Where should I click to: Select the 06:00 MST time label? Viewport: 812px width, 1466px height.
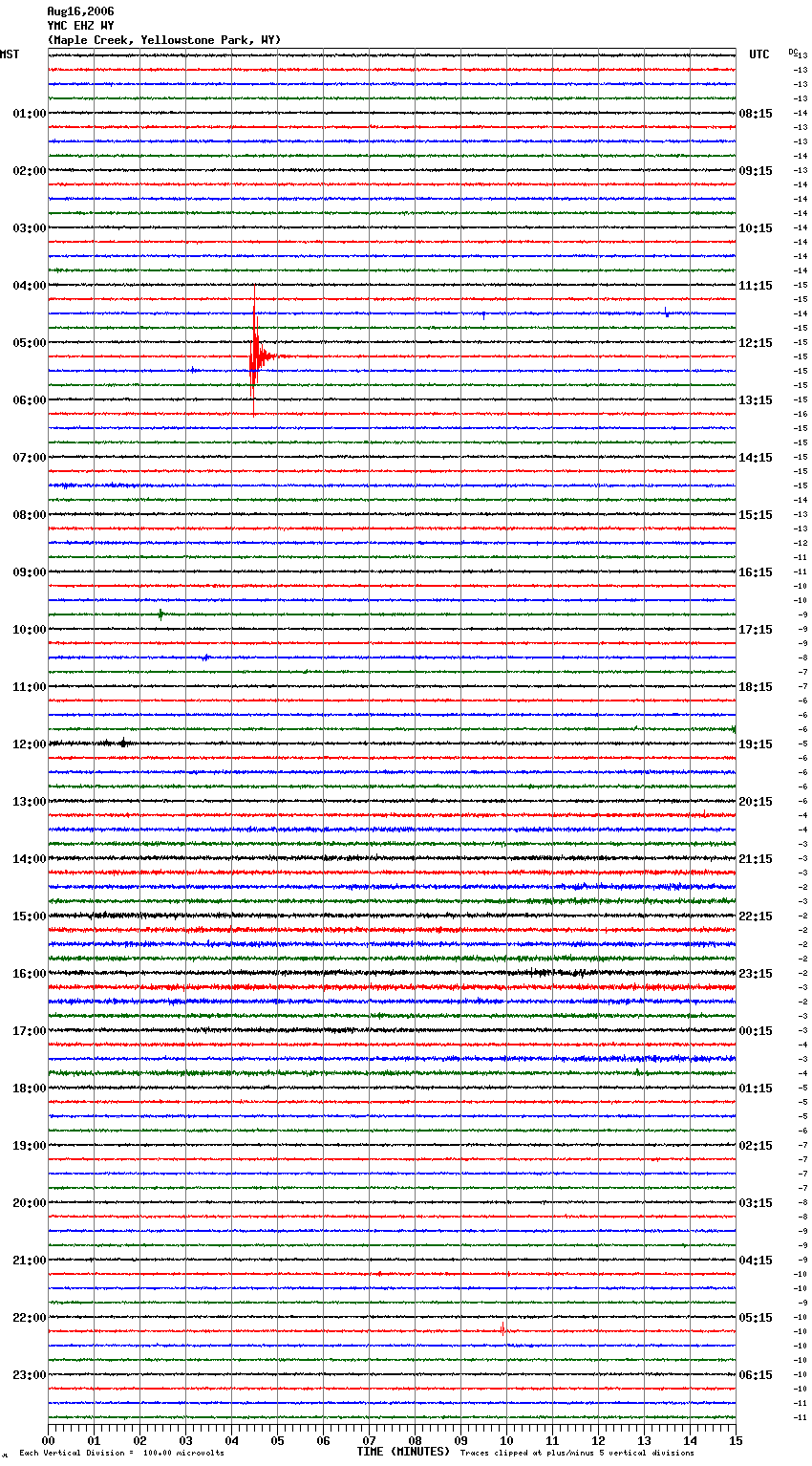[30, 400]
